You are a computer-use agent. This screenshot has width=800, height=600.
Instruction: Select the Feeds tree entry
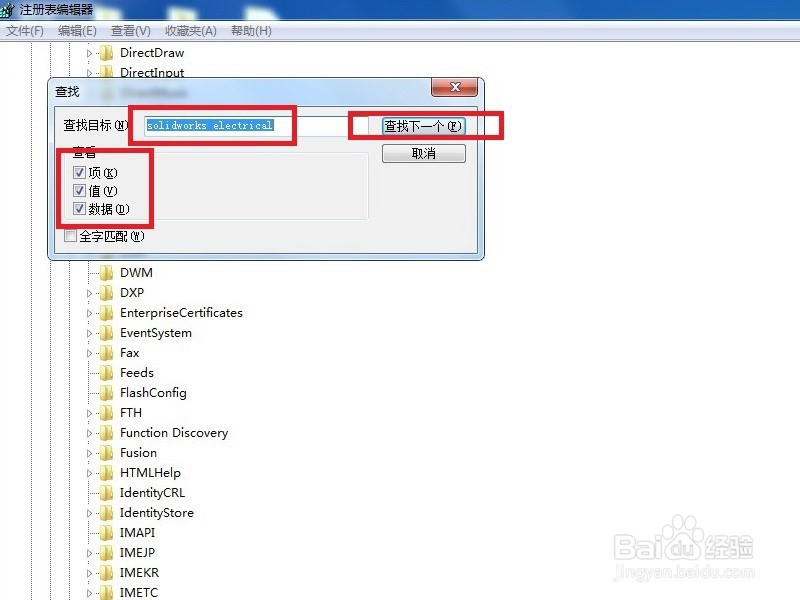[x=137, y=373]
